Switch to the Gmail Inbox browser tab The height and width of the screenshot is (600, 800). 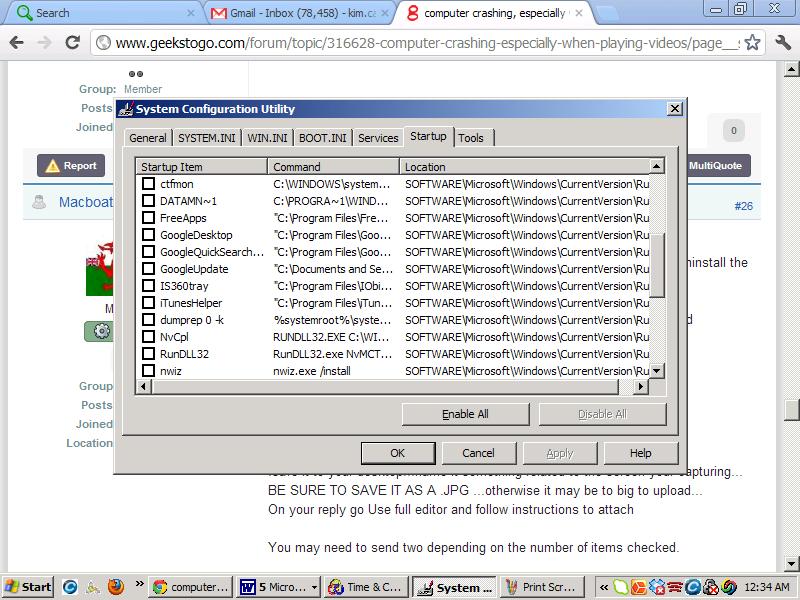click(x=301, y=13)
